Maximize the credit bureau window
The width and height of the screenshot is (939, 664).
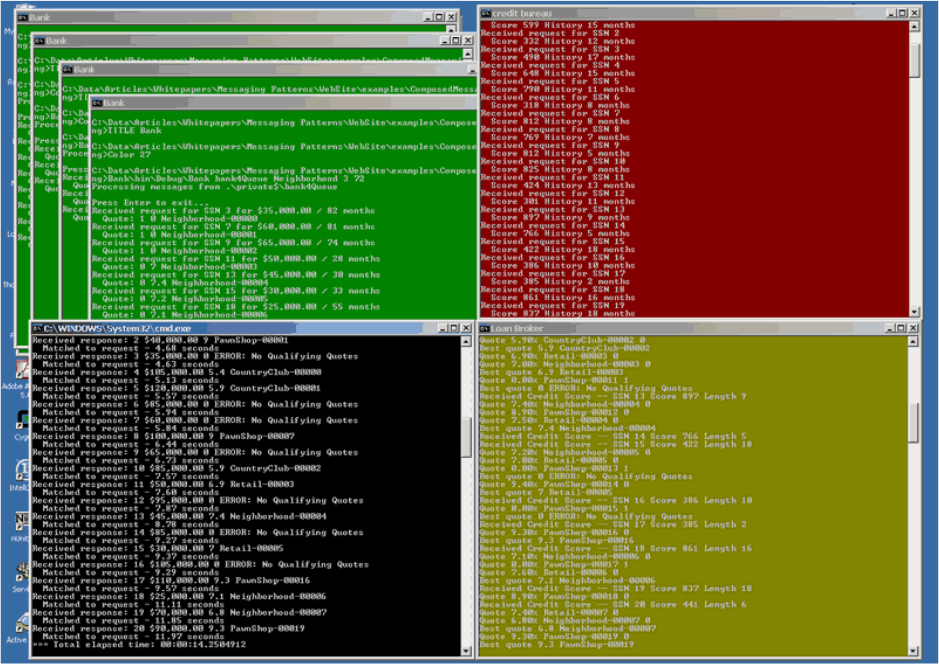click(902, 13)
